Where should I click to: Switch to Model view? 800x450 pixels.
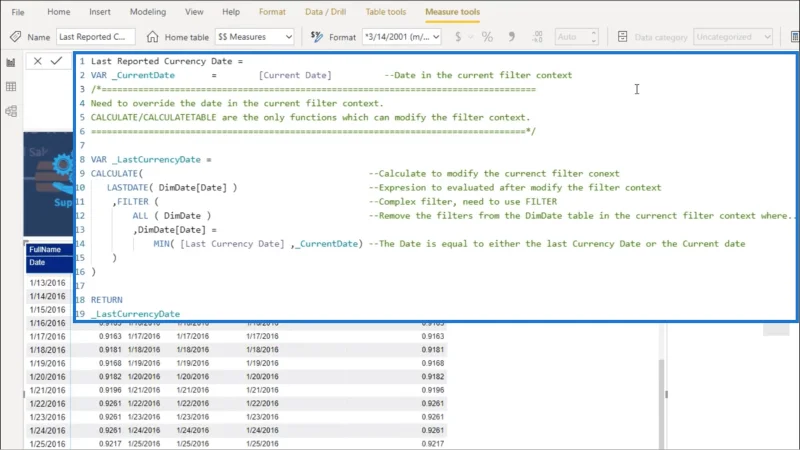coord(11,111)
